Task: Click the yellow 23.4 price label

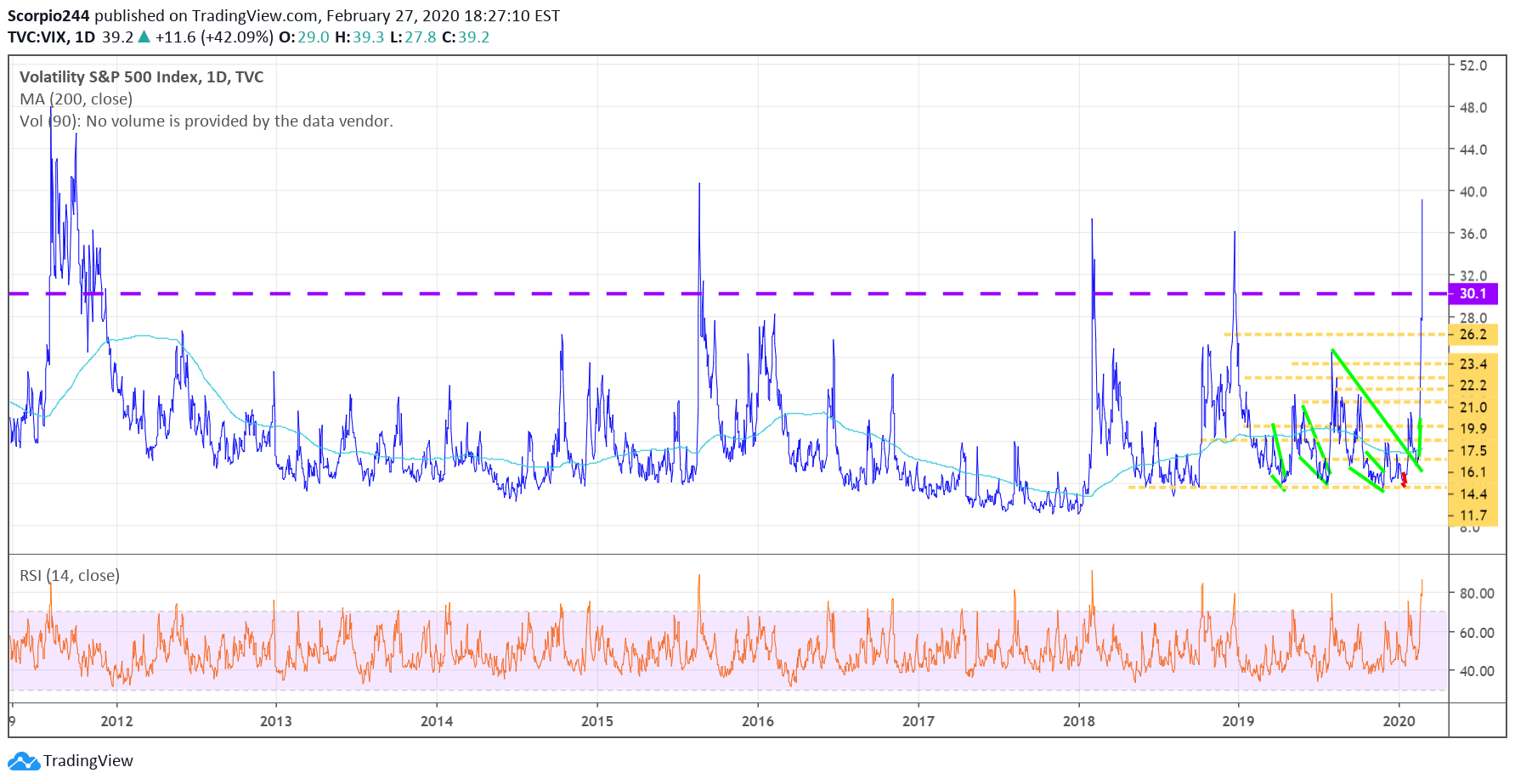Action: [x=1473, y=364]
